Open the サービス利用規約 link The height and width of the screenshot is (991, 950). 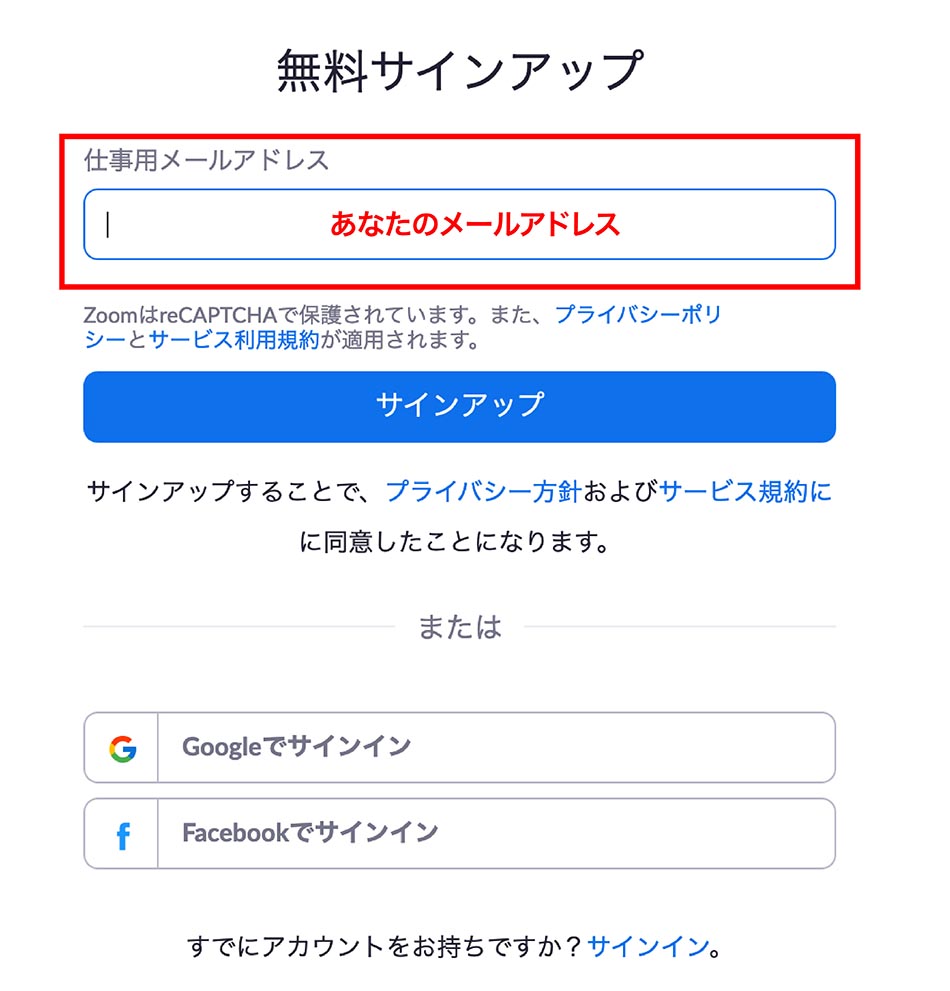pos(234,340)
